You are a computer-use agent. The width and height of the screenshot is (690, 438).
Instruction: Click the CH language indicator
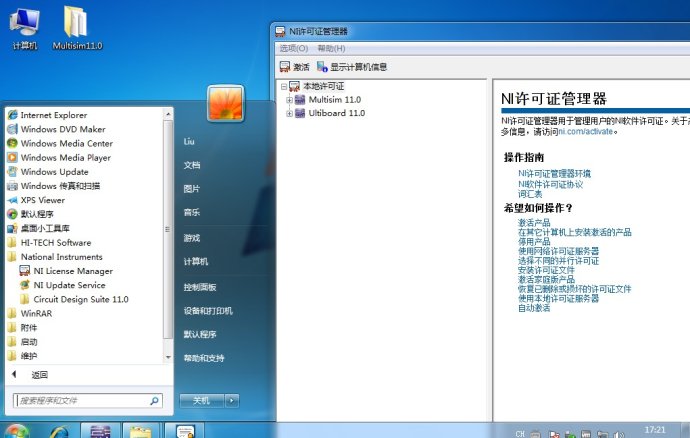tap(520, 434)
